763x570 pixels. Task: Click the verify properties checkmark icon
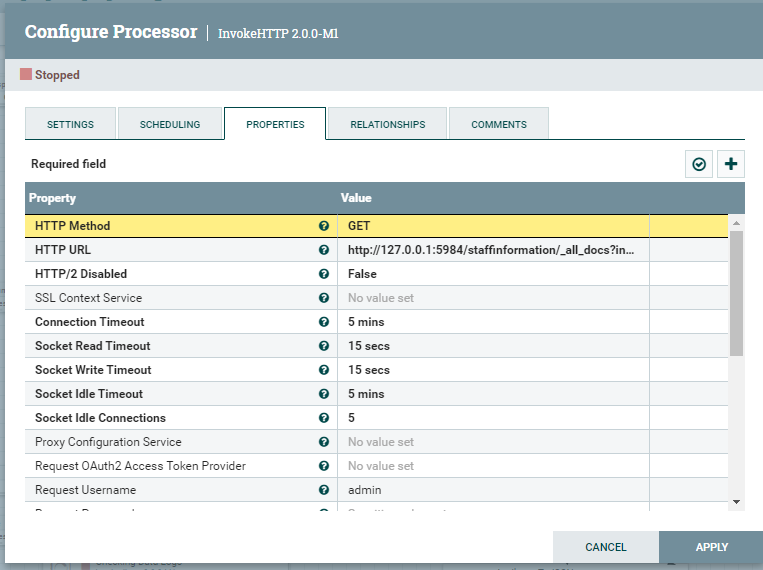(699, 164)
